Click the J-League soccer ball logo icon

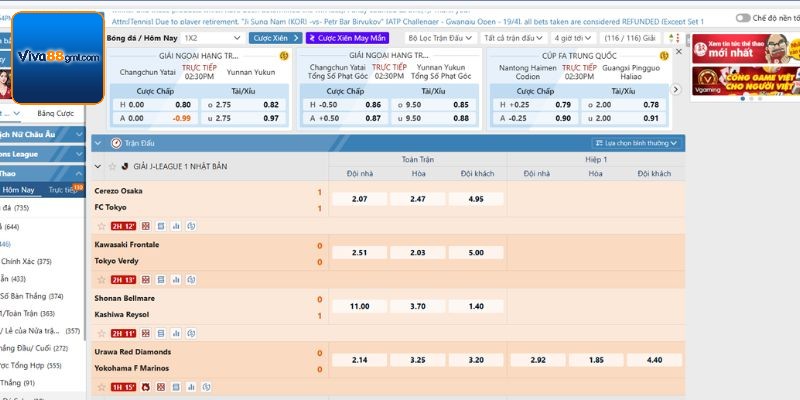(125, 166)
